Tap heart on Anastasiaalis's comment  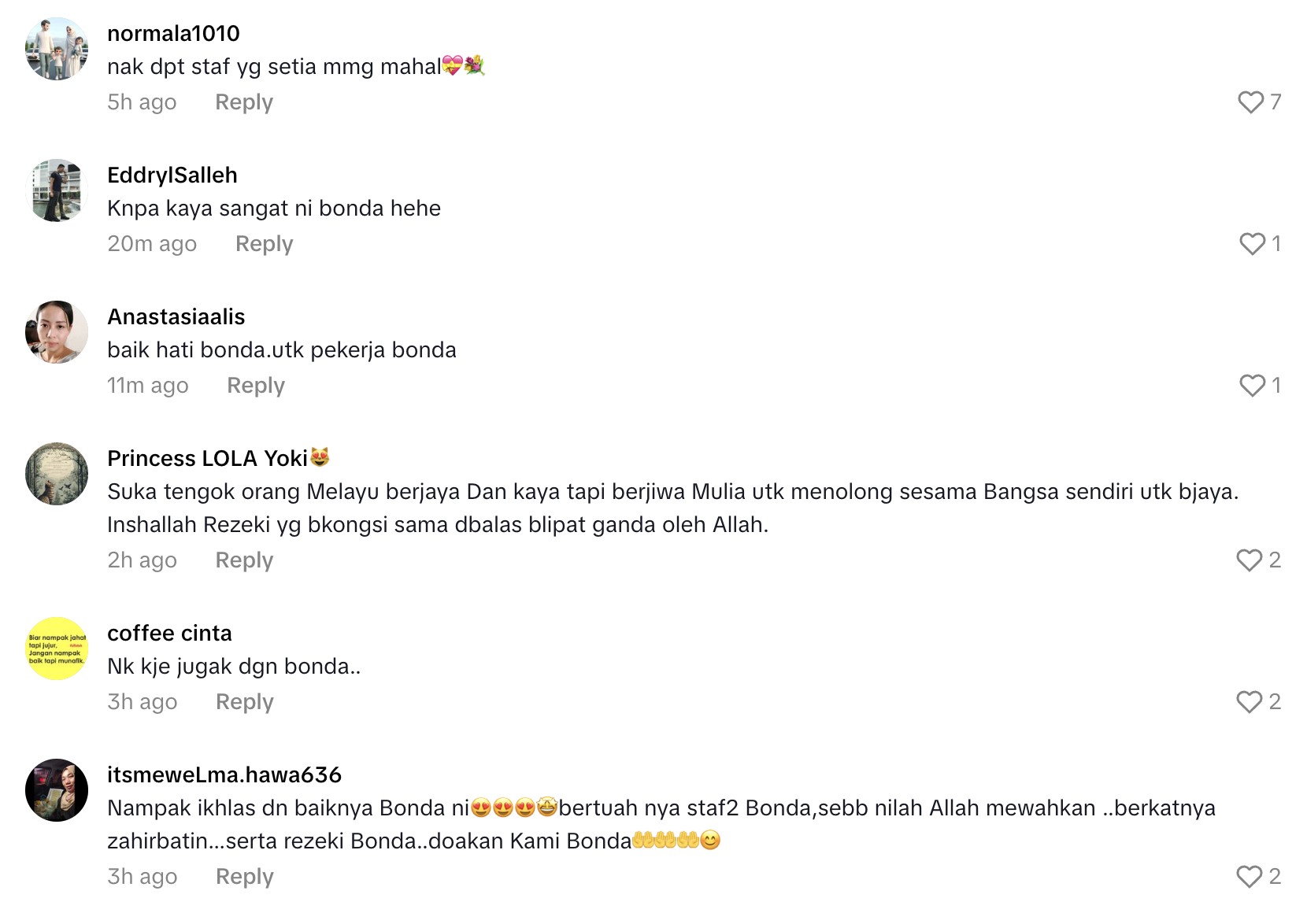(x=1252, y=386)
